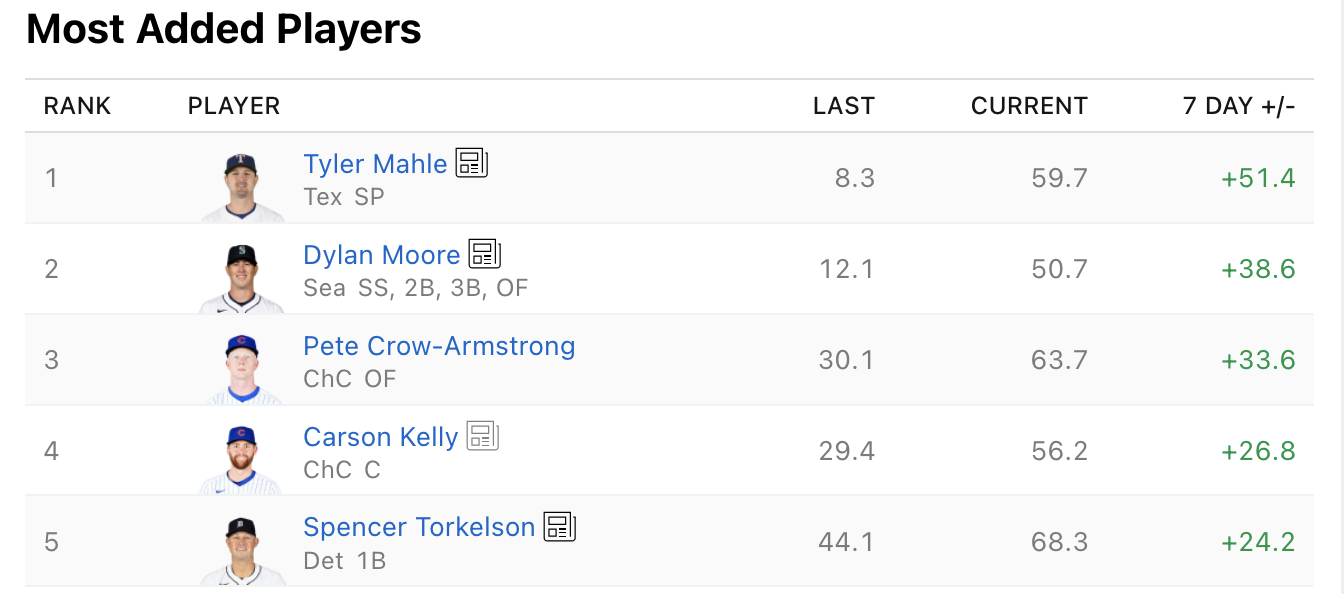Open Spencer Torkelson player page link

(419, 527)
